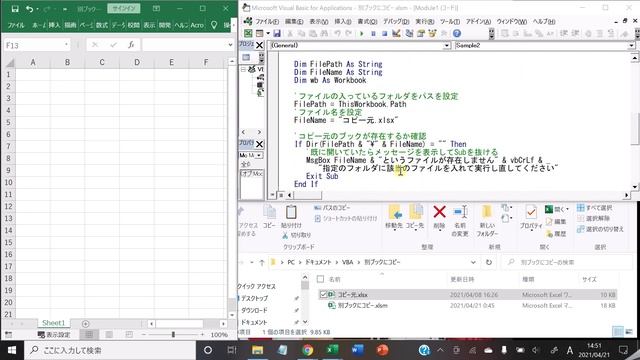
Task: Click the blue Help icon in VBA toolbar
Action: click(457, 33)
